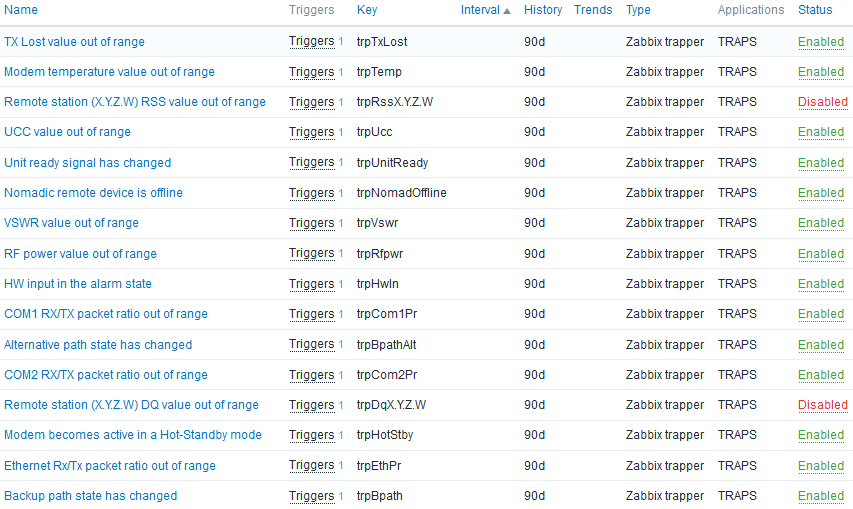Sort table by Name column
The width and height of the screenshot is (853, 509).
tap(21, 10)
